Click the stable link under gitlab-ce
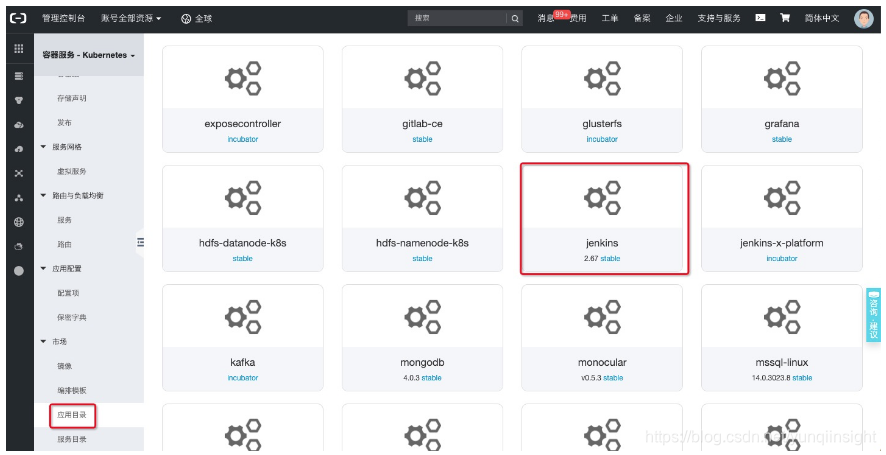This screenshot has height=455, width=886. click(422, 139)
